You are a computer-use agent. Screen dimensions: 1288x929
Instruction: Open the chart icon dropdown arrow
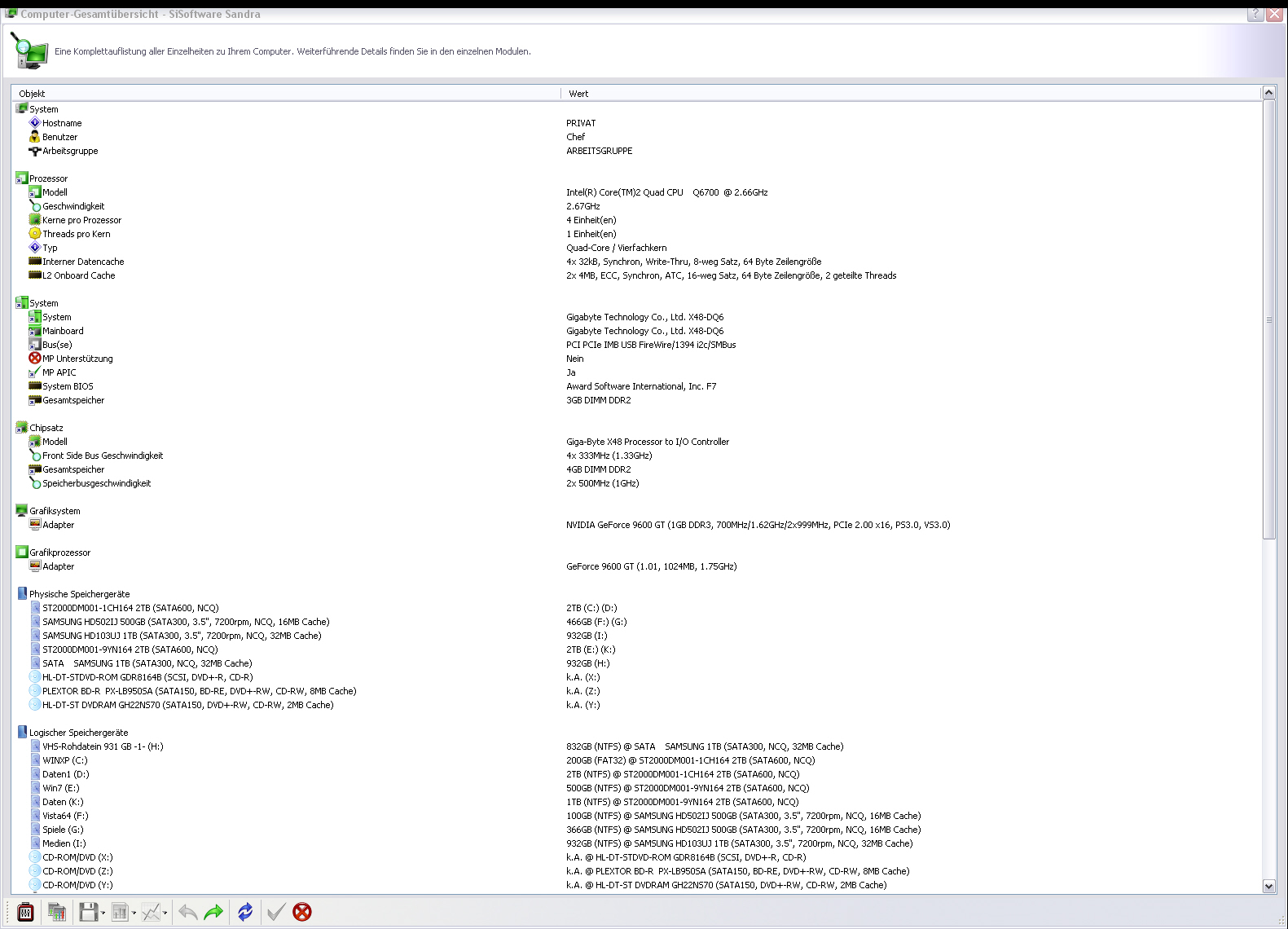coord(165,913)
